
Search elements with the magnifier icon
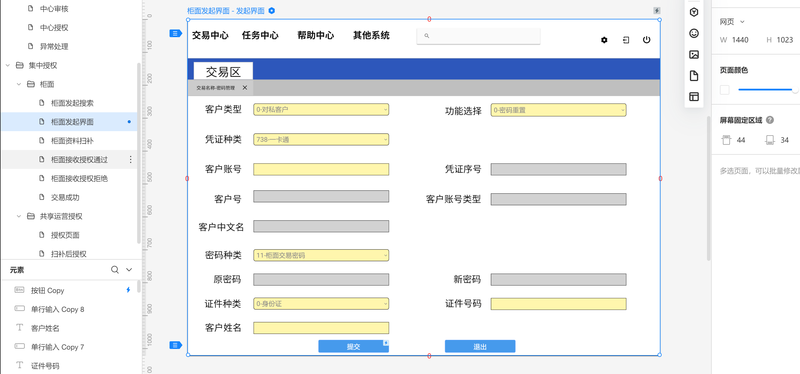pyautogui.click(x=115, y=270)
